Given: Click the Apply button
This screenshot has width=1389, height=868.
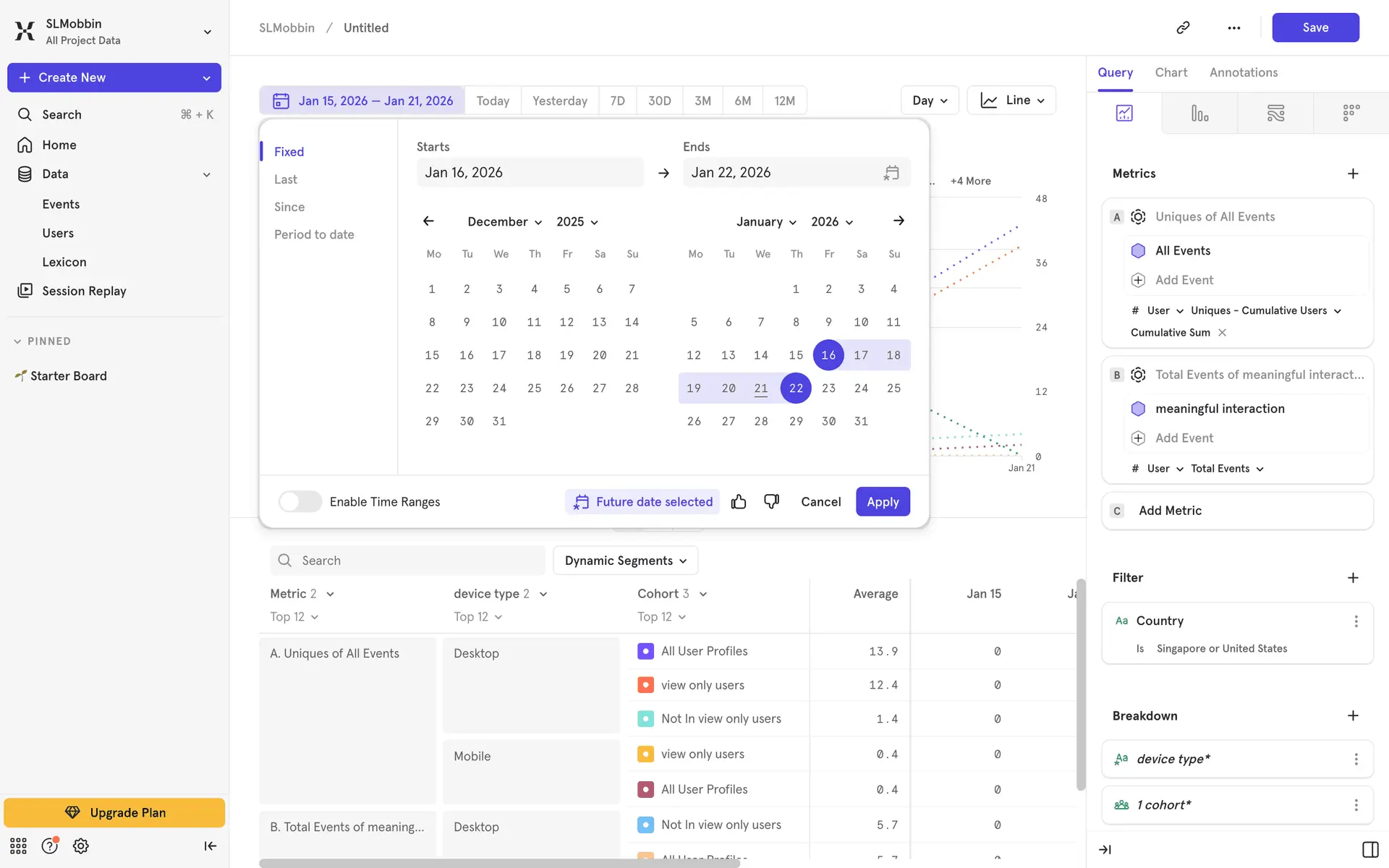Looking at the screenshot, I should click(x=883, y=501).
